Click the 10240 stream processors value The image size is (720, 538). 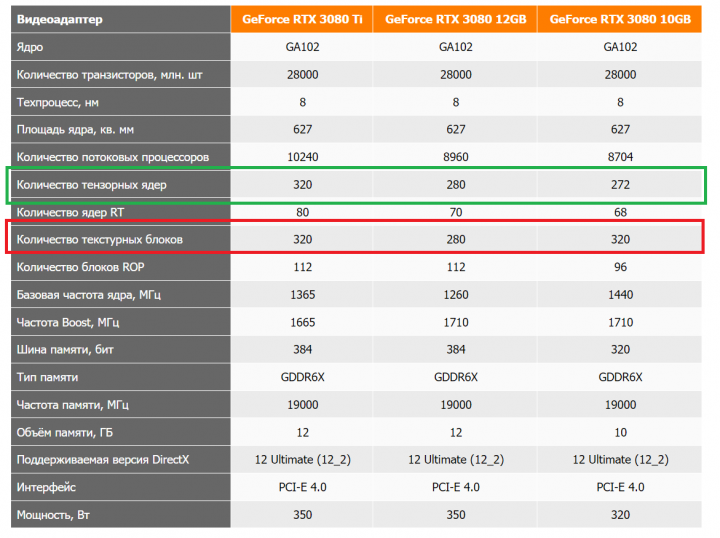(x=303, y=157)
